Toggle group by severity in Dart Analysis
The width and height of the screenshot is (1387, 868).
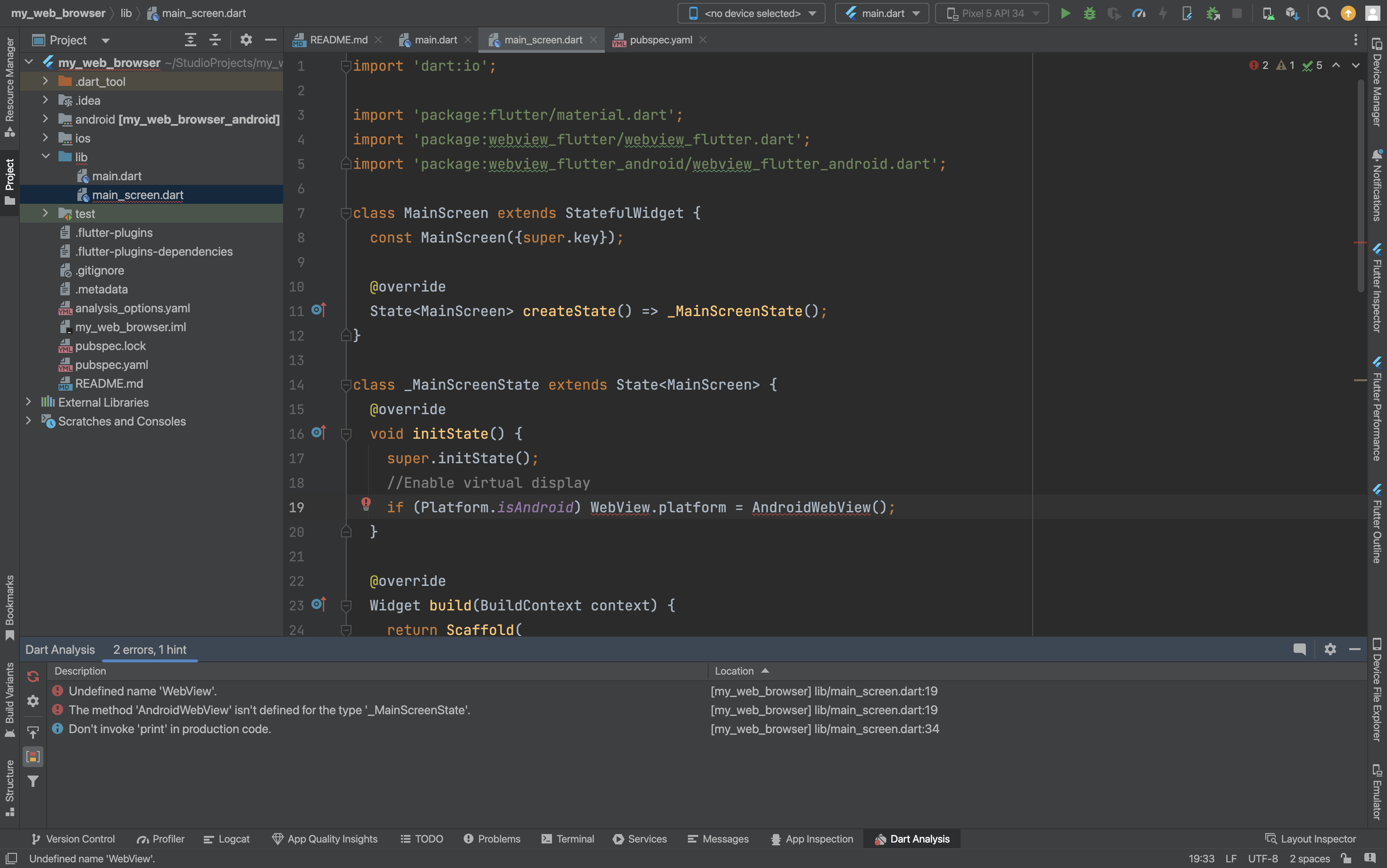pyautogui.click(x=33, y=756)
